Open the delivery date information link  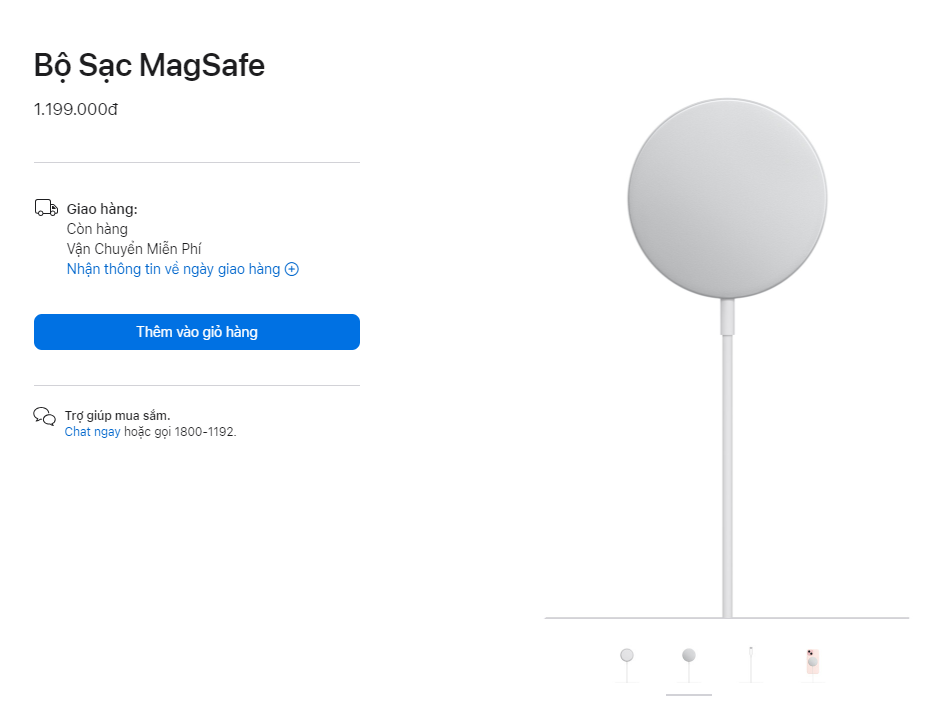click(173, 269)
